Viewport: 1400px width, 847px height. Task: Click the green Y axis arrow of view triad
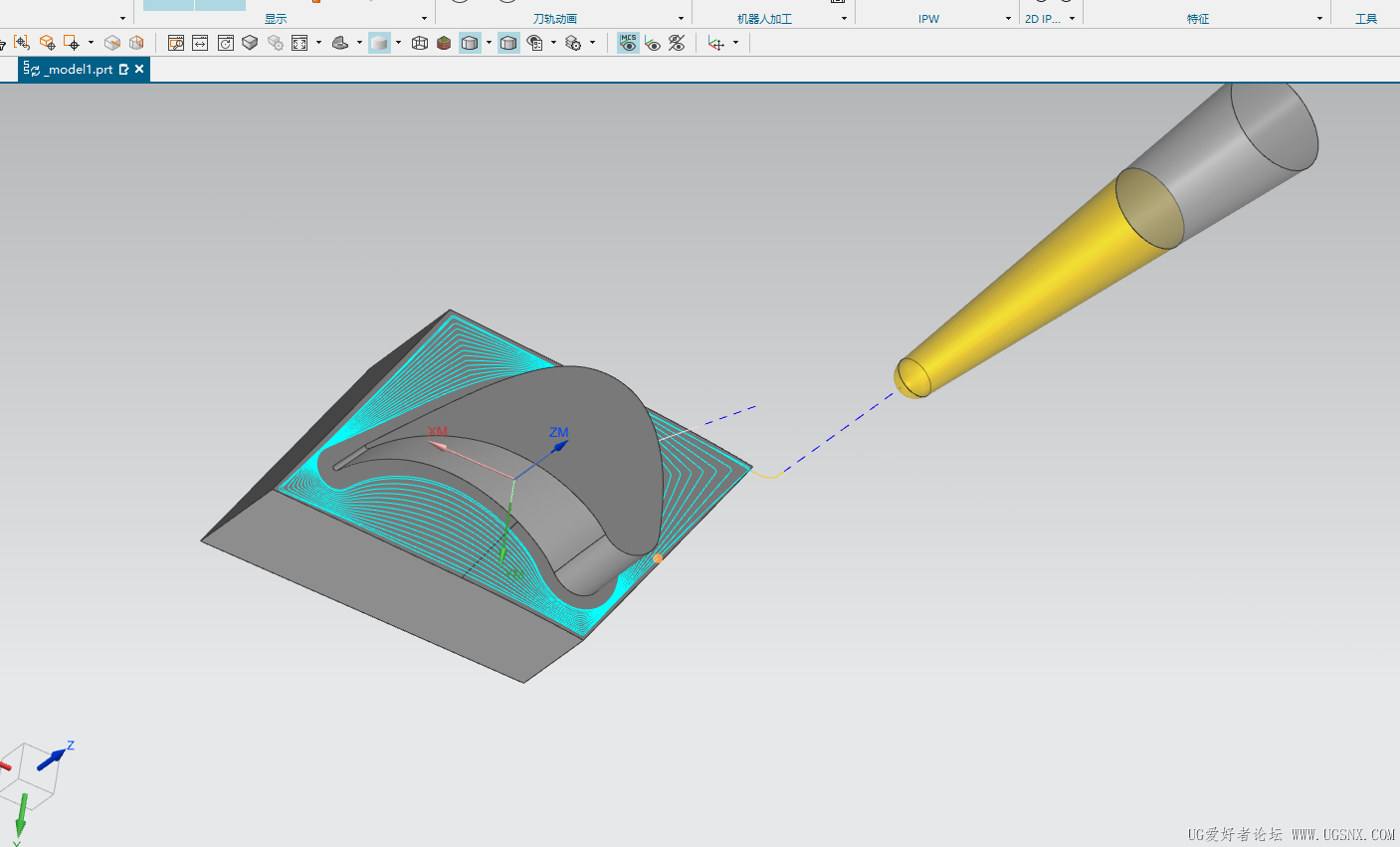[20, 816]
